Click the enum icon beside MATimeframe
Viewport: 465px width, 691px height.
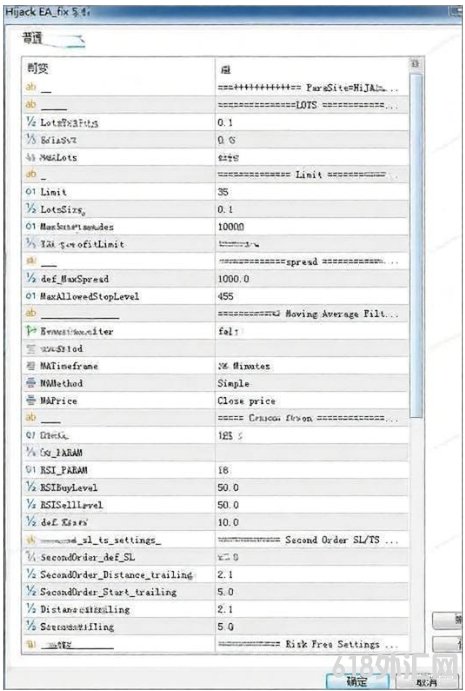(x=30, y=366)
